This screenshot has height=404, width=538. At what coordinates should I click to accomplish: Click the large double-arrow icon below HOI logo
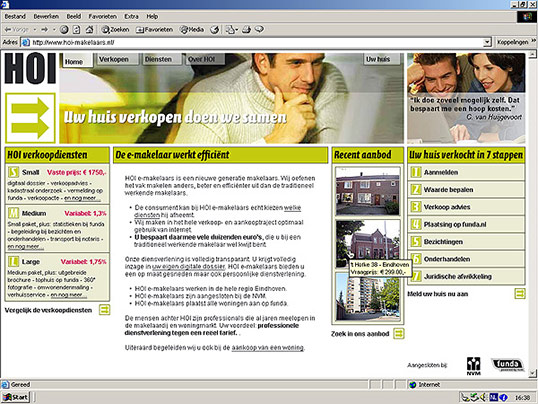30,118
